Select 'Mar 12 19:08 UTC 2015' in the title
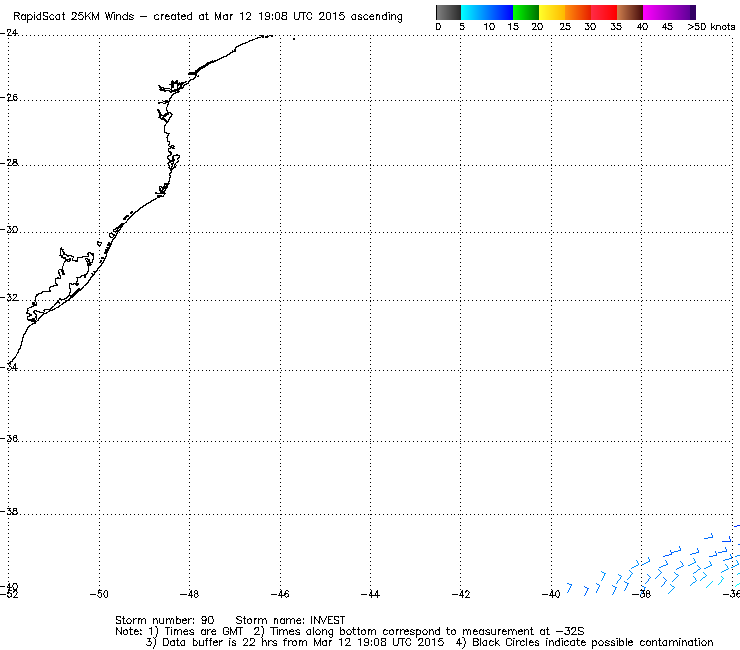The height and width of the screenshot is (650, 740). 279,17
